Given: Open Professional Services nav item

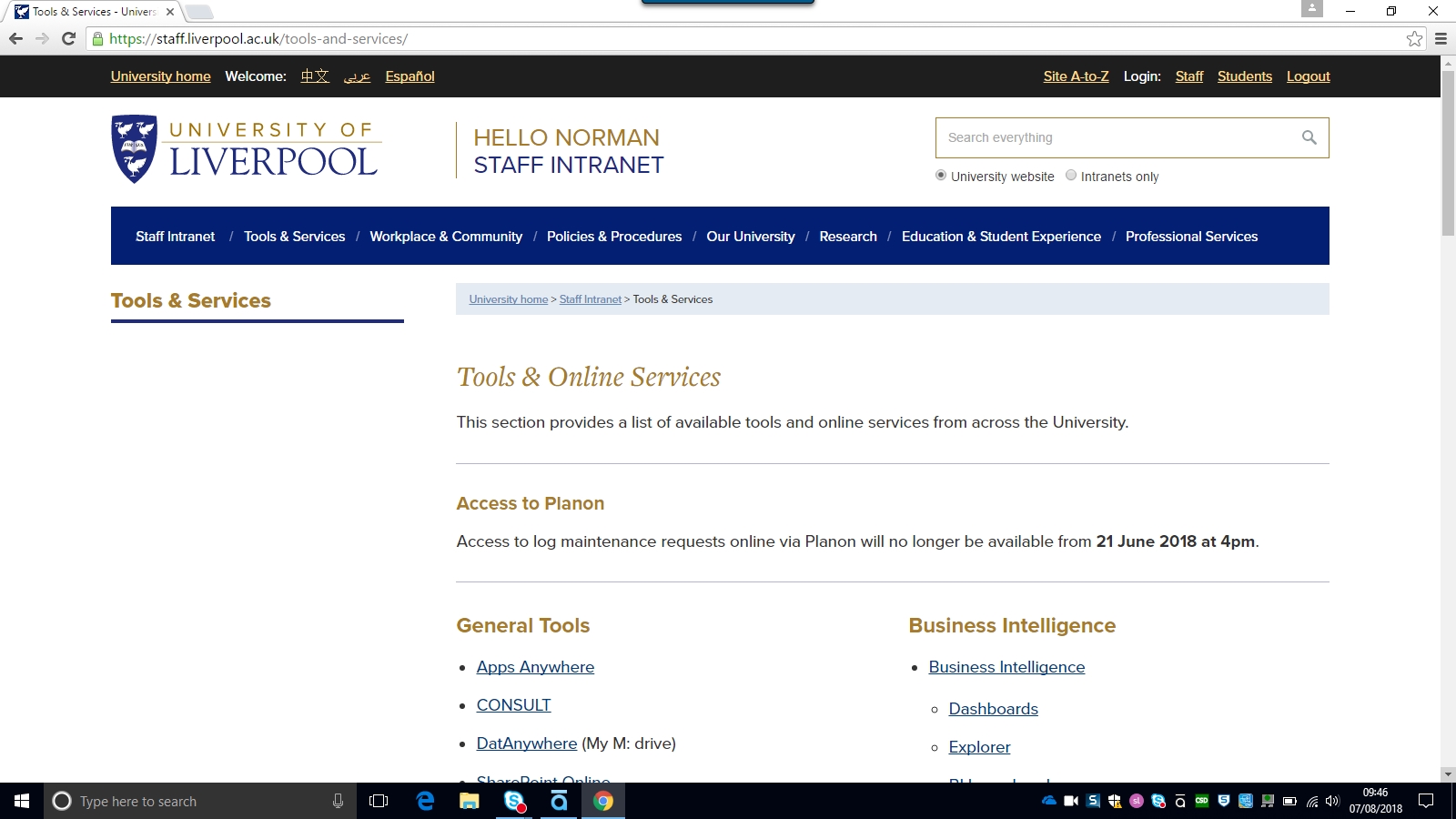Looking at the screenshot, I should pyautogui.click(x=1191, y=237).
